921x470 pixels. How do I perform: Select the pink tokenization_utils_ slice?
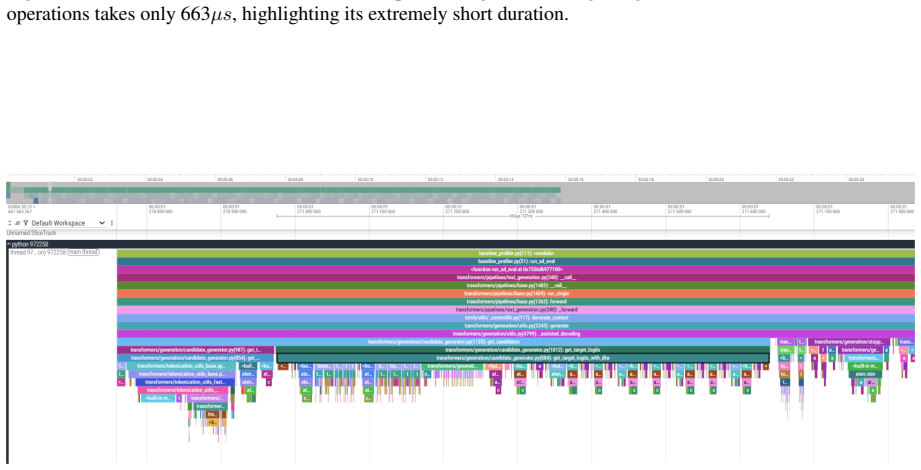tap(183, 390)
